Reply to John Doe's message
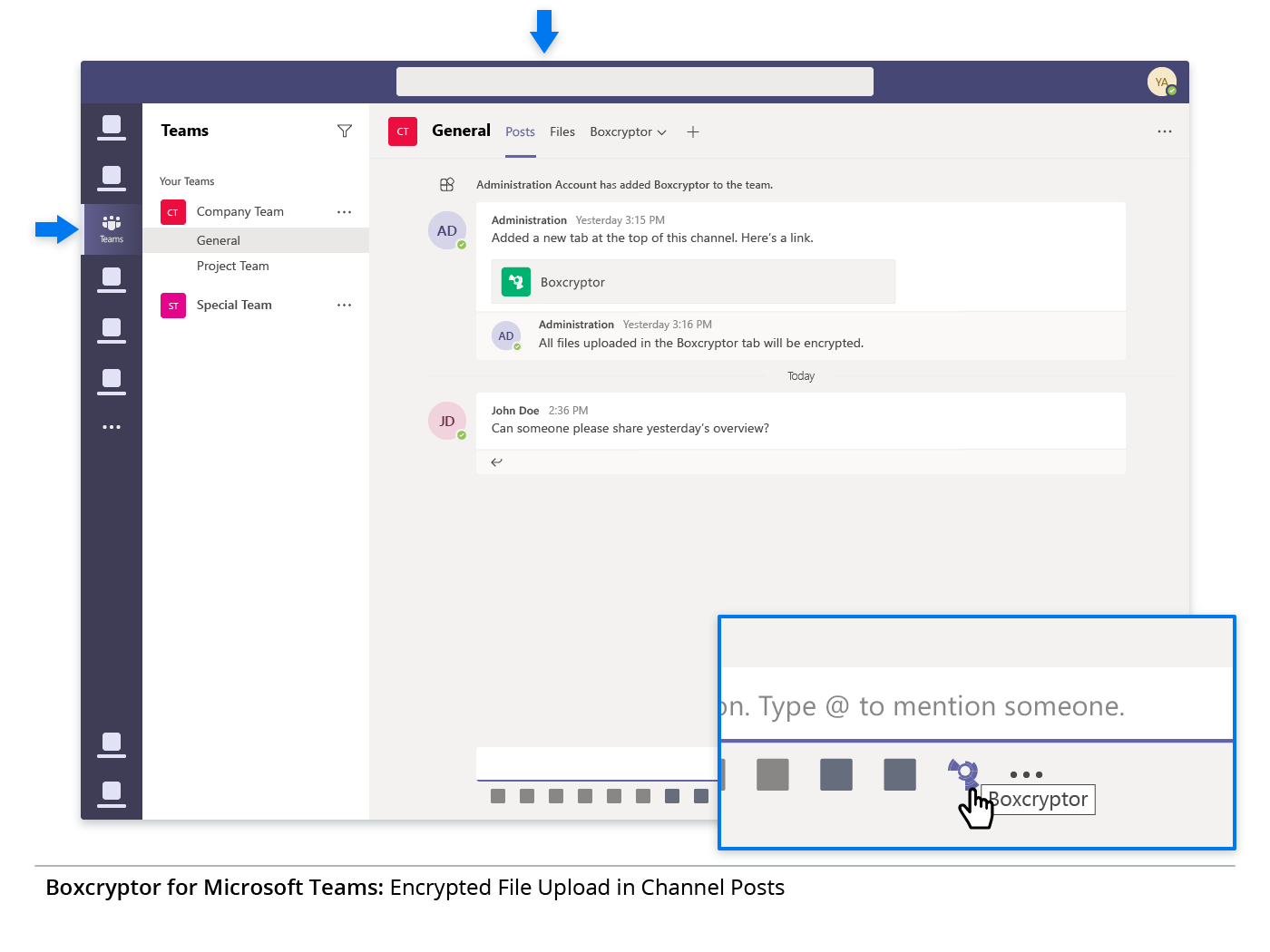 click(496, 462)
